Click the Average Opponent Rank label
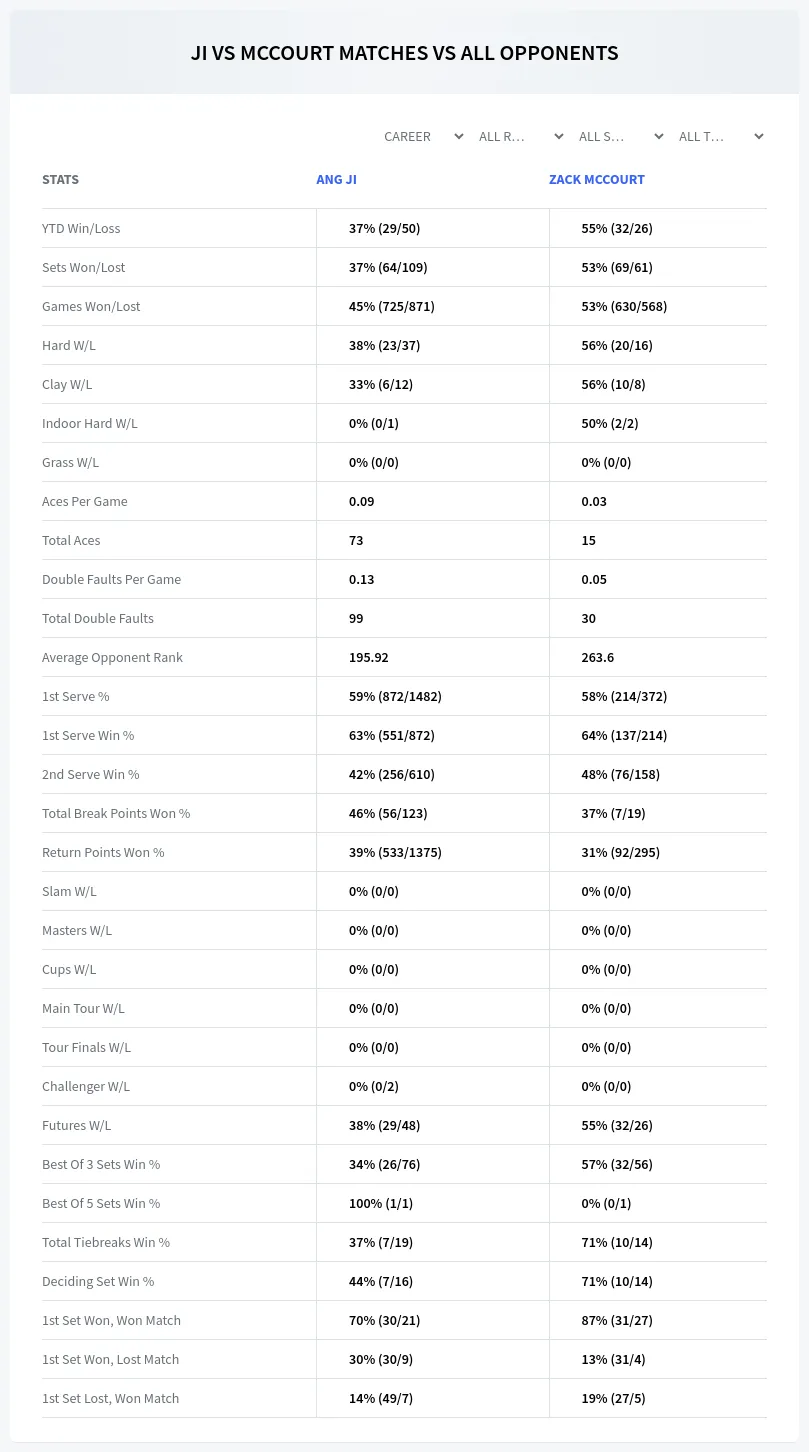 (x=112, y=658)
